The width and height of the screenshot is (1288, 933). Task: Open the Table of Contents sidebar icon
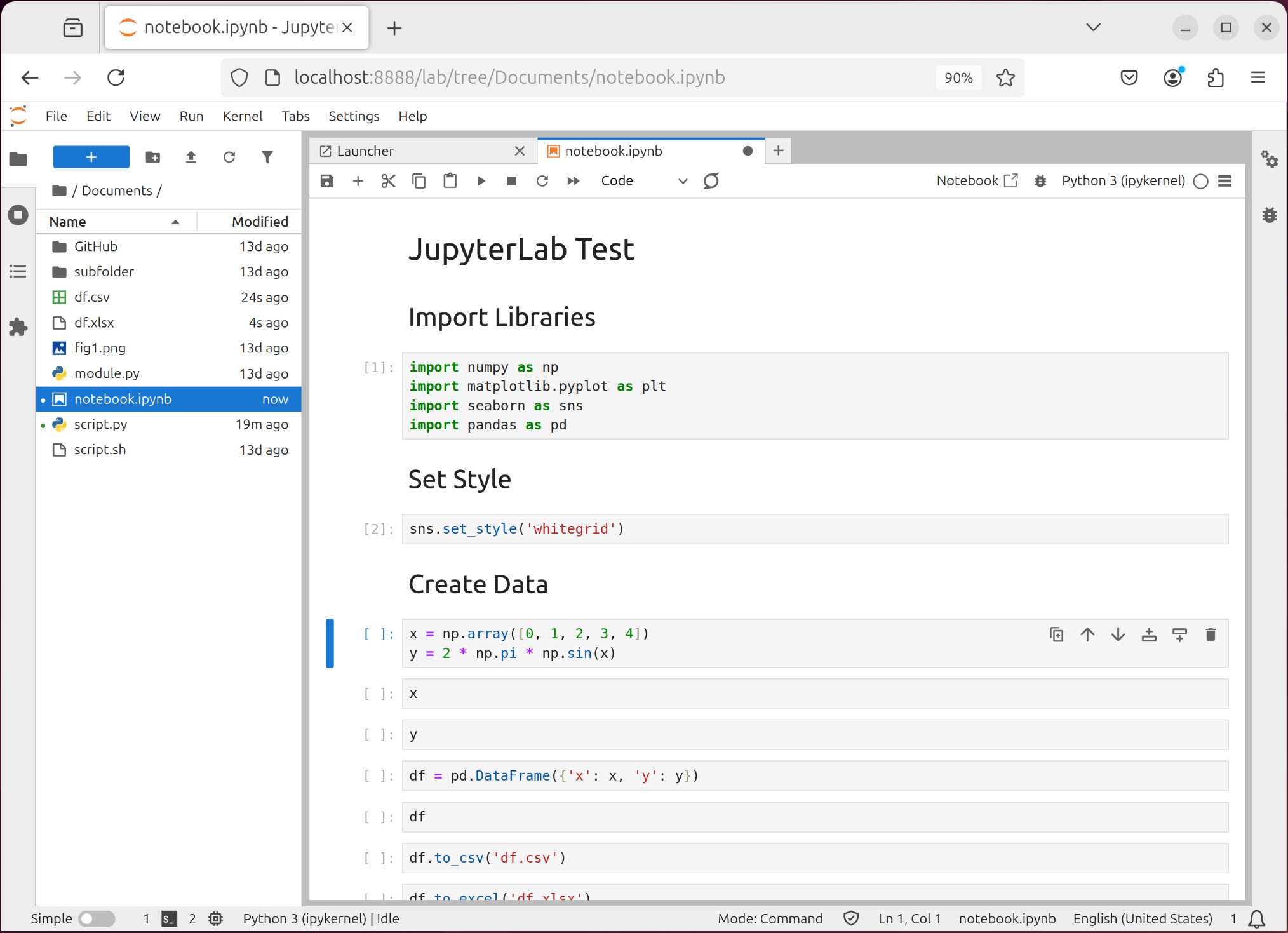point(18,271)
